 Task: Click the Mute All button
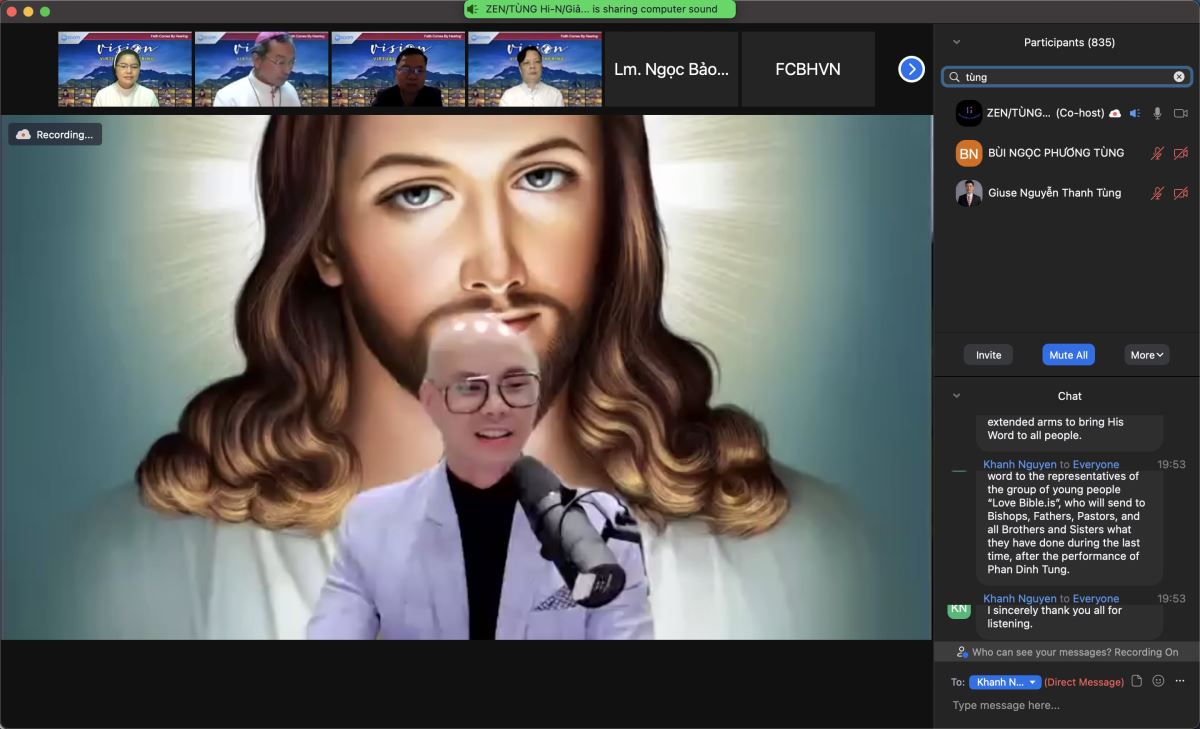point(1068,355)
